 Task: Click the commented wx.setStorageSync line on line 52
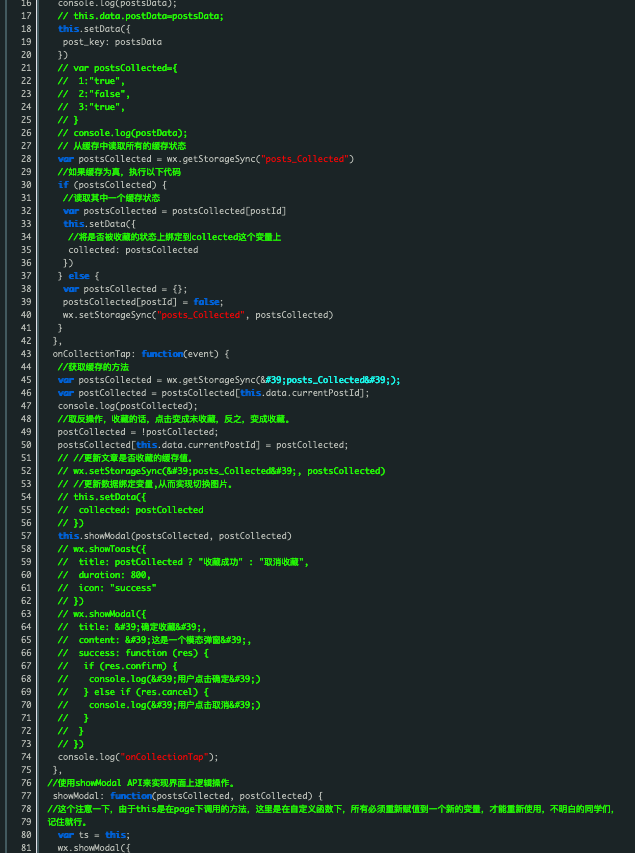coord(221,471)
